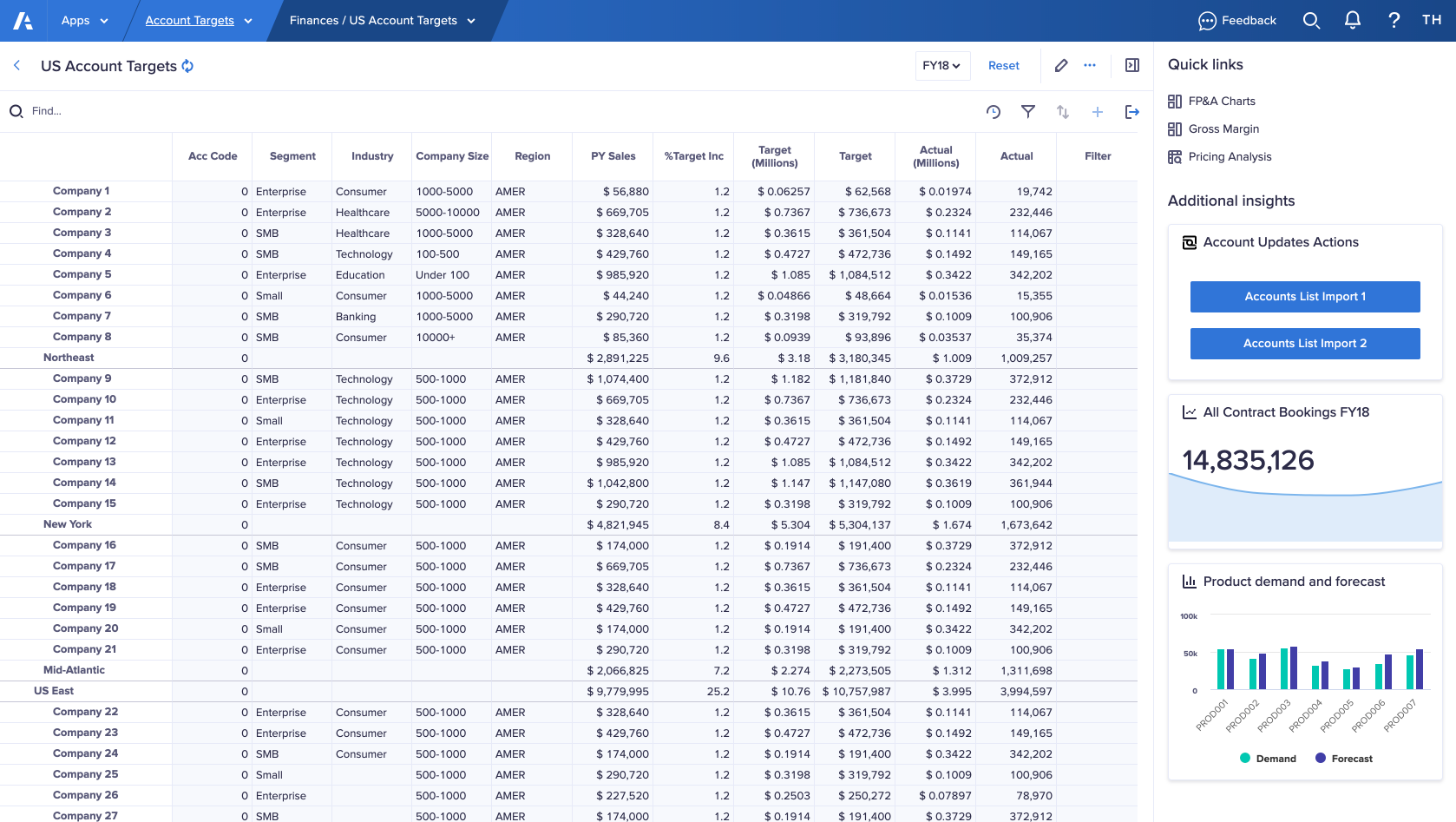
Task: Expand the Apps dropdown in the header
Action: click(x=84, y=20)
